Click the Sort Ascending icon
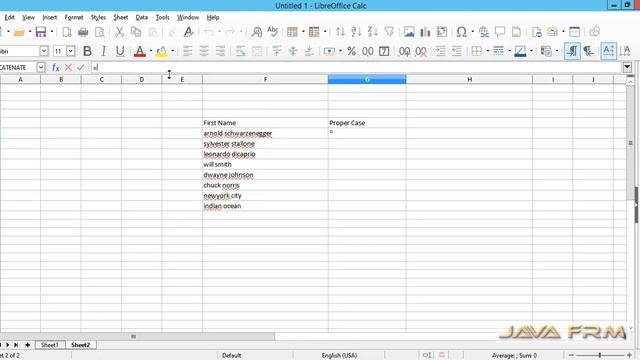 pyautogui.click(x=356, y=32)
